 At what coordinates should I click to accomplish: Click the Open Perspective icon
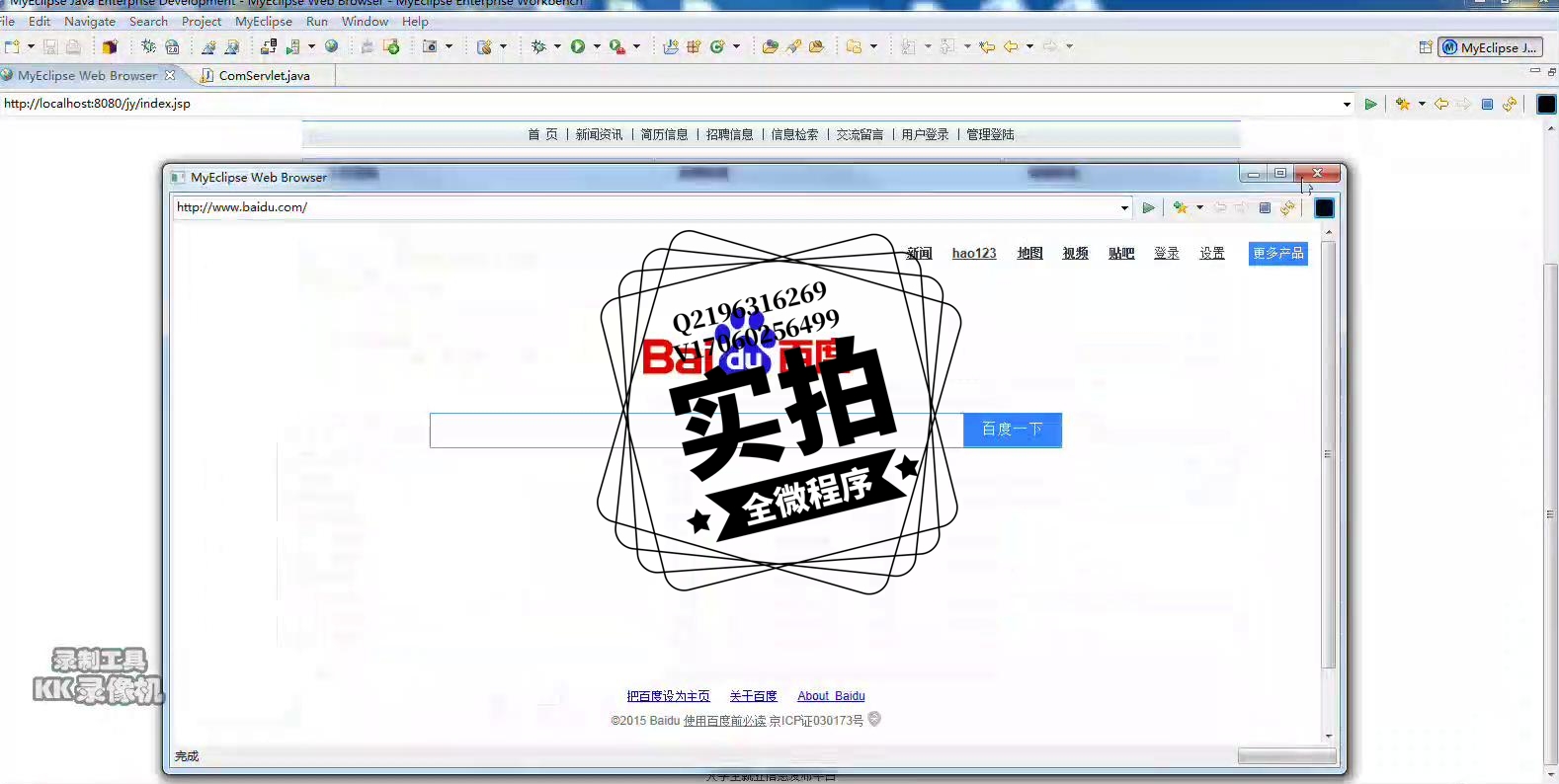point(1426,47)
